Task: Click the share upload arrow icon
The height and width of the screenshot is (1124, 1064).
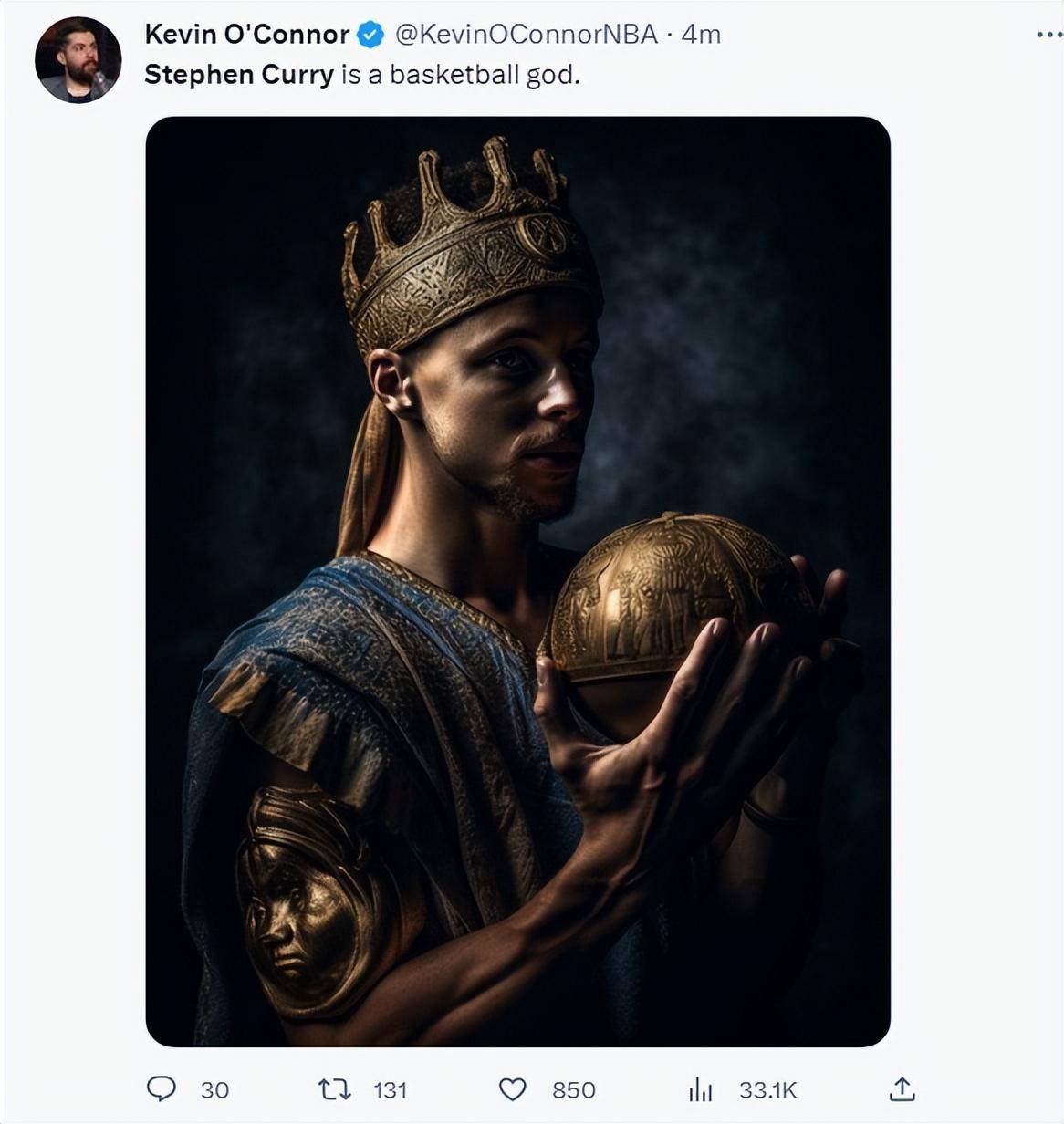Action: tap(902, 1088)
